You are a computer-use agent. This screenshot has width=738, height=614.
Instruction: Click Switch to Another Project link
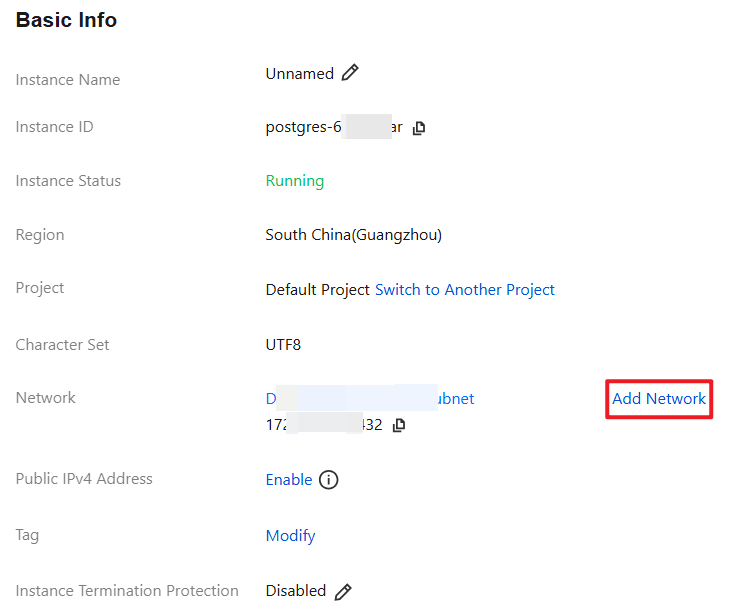(464, 290)
